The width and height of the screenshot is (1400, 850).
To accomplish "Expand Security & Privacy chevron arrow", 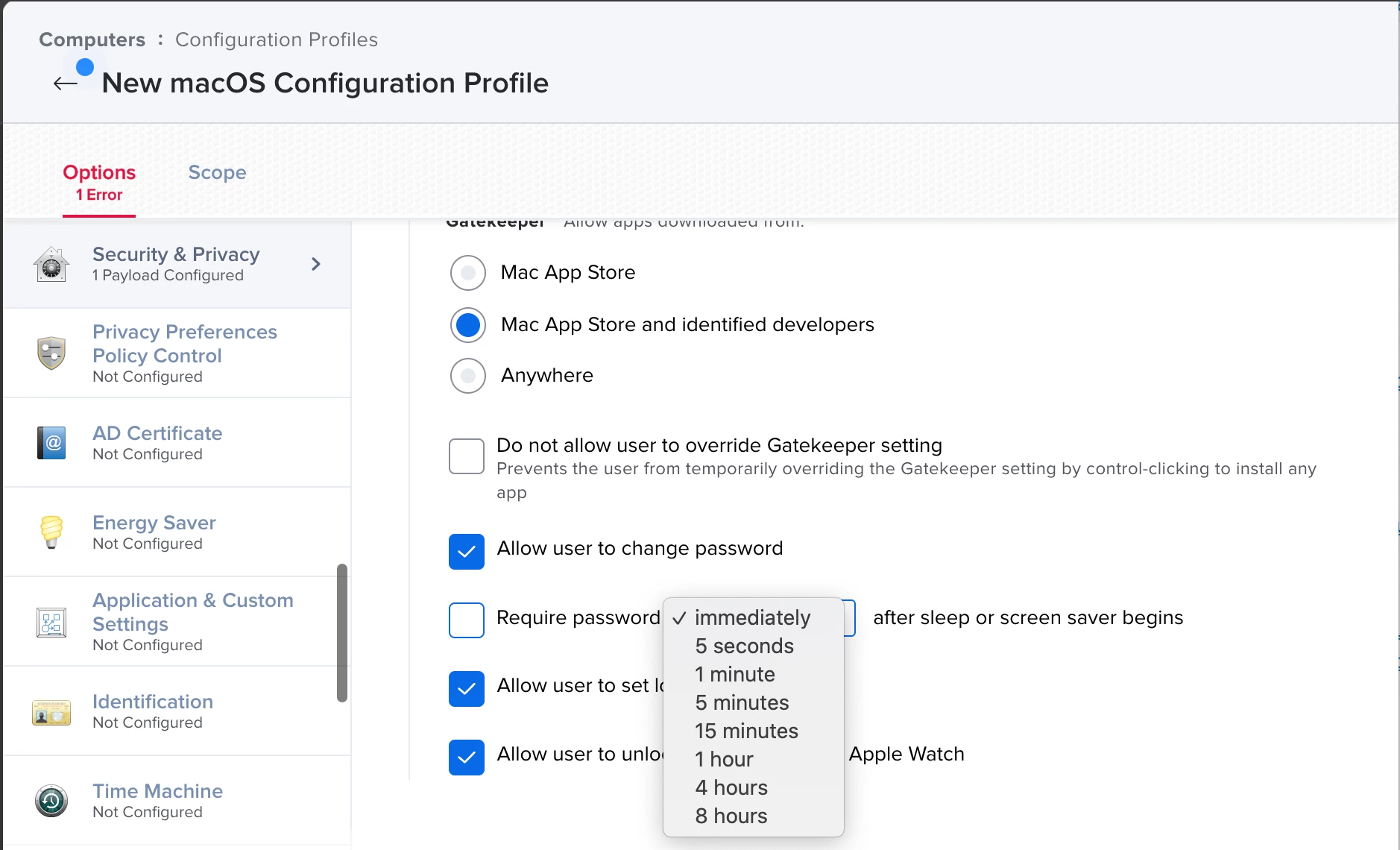I will point(316,264).
